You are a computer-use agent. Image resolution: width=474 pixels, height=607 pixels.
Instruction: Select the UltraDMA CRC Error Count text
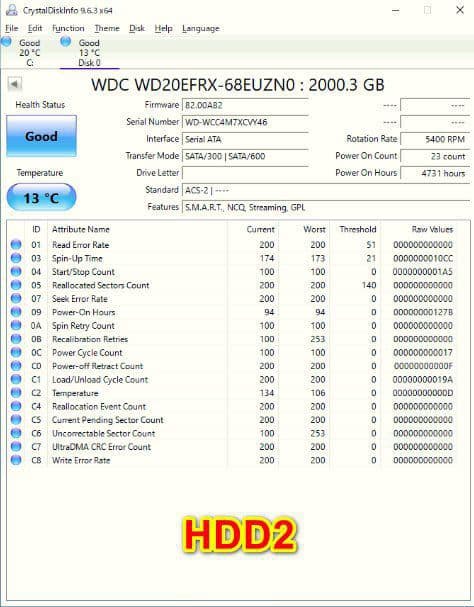[101, 447]
